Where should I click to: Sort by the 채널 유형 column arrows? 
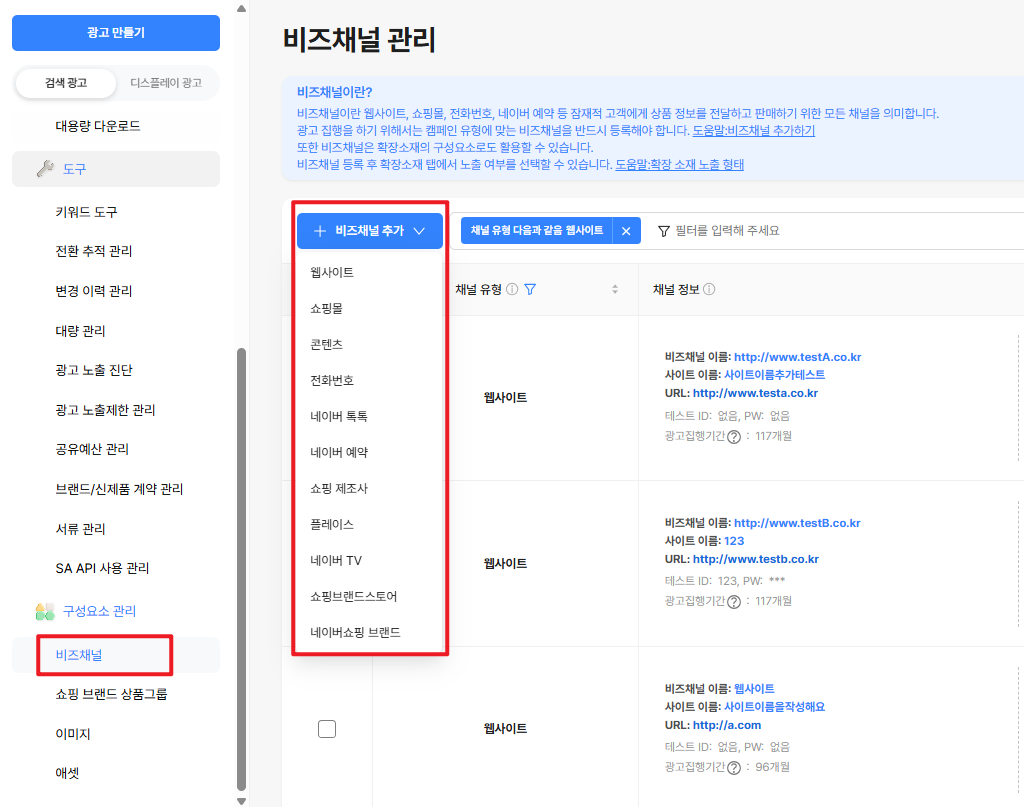click(615, 289)
